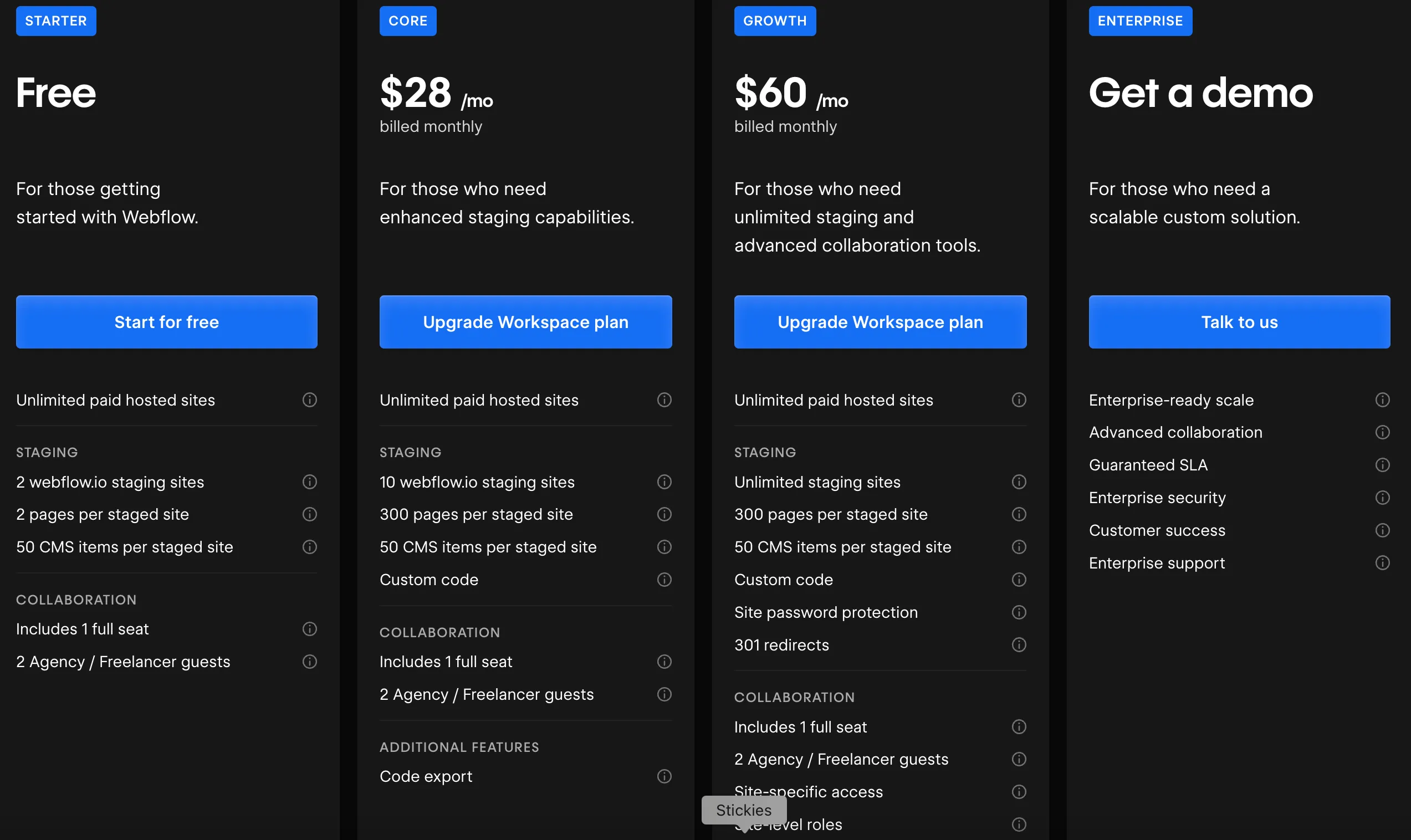Click the Enterprise plan badge
Viewport: 1411px width, 840px height.
click(1140, 21)
